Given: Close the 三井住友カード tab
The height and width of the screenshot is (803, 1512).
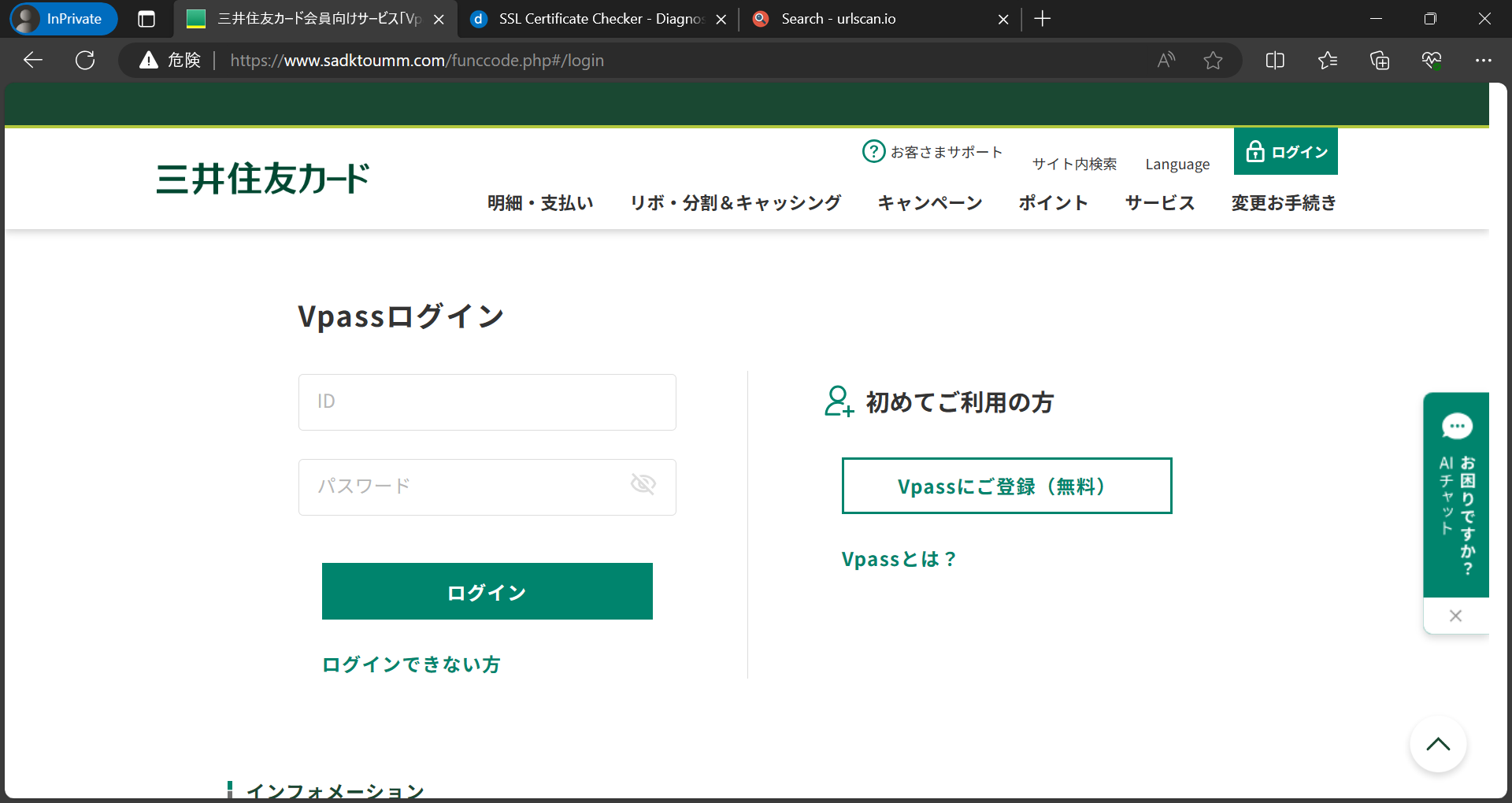Looking at the screenshot, I should [x=439, y=19].
